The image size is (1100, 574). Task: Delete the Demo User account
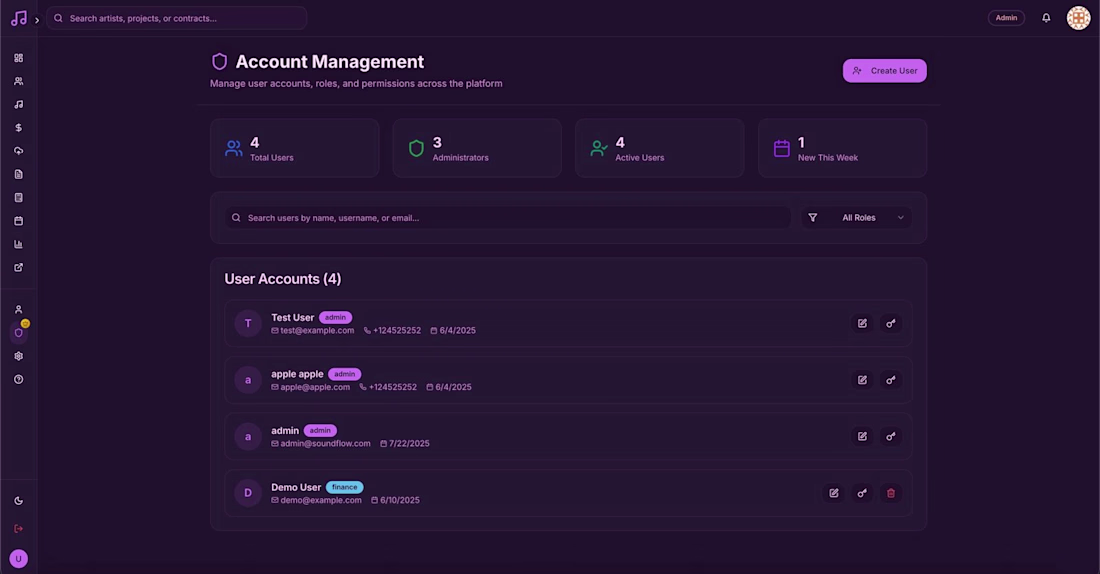click(x=890, y=493)
